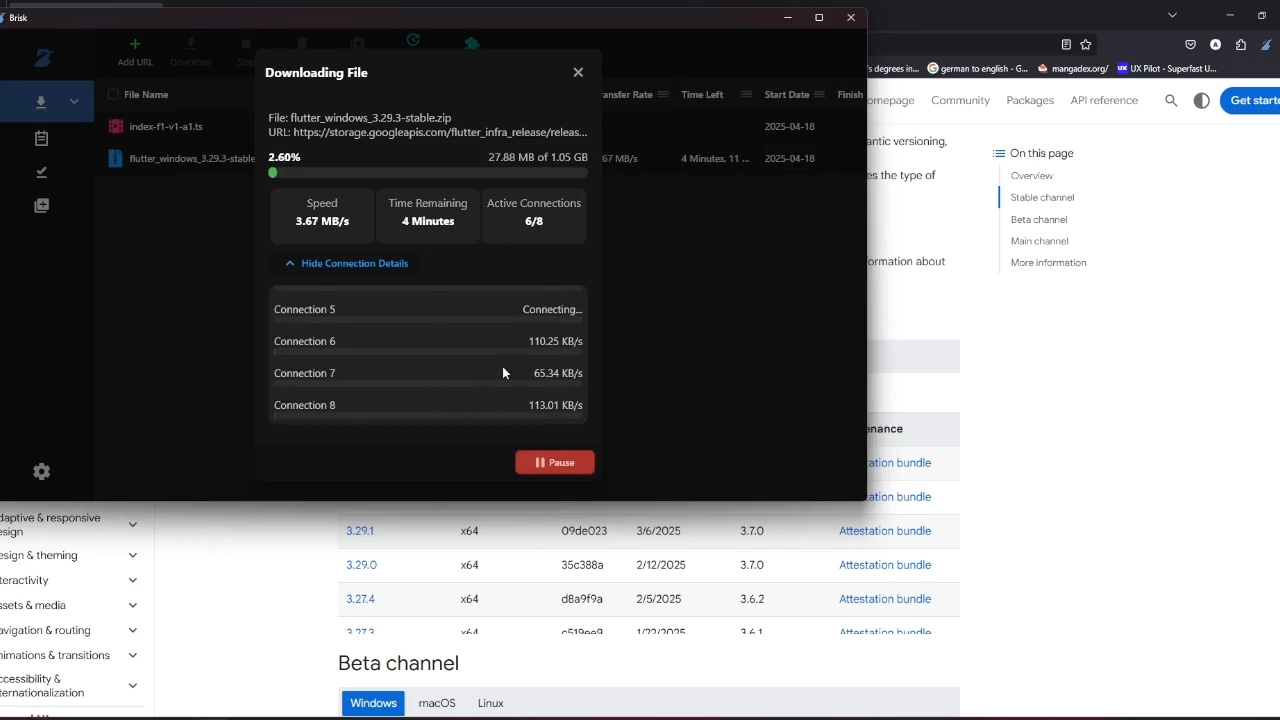The width and height of the screenshot is (1280, 720).
Task: Click the Brisk extension icon in browser
Action: (1266, 44)
